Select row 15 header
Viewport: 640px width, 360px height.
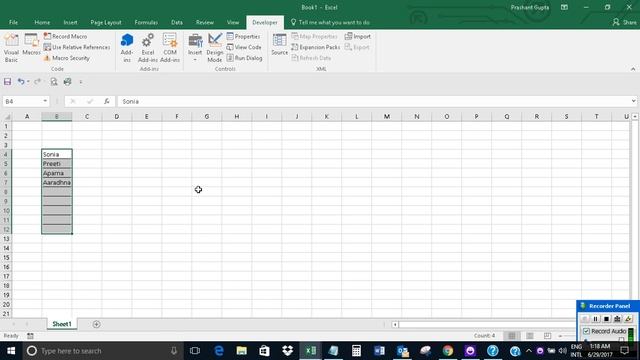point(6,258)
